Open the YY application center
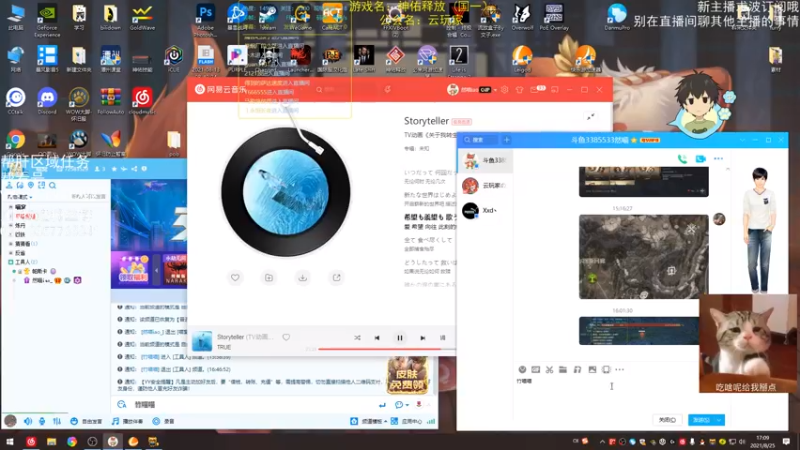Screen dimensions: 800x450 (407, 421)
